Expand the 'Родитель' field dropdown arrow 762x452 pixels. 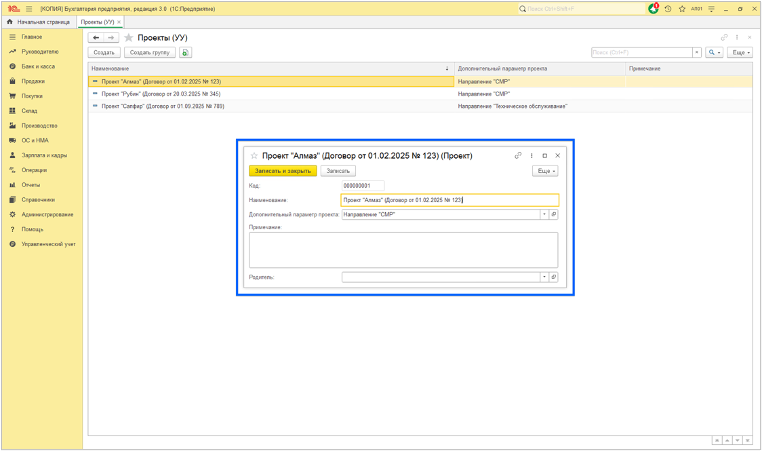point(545,277)
